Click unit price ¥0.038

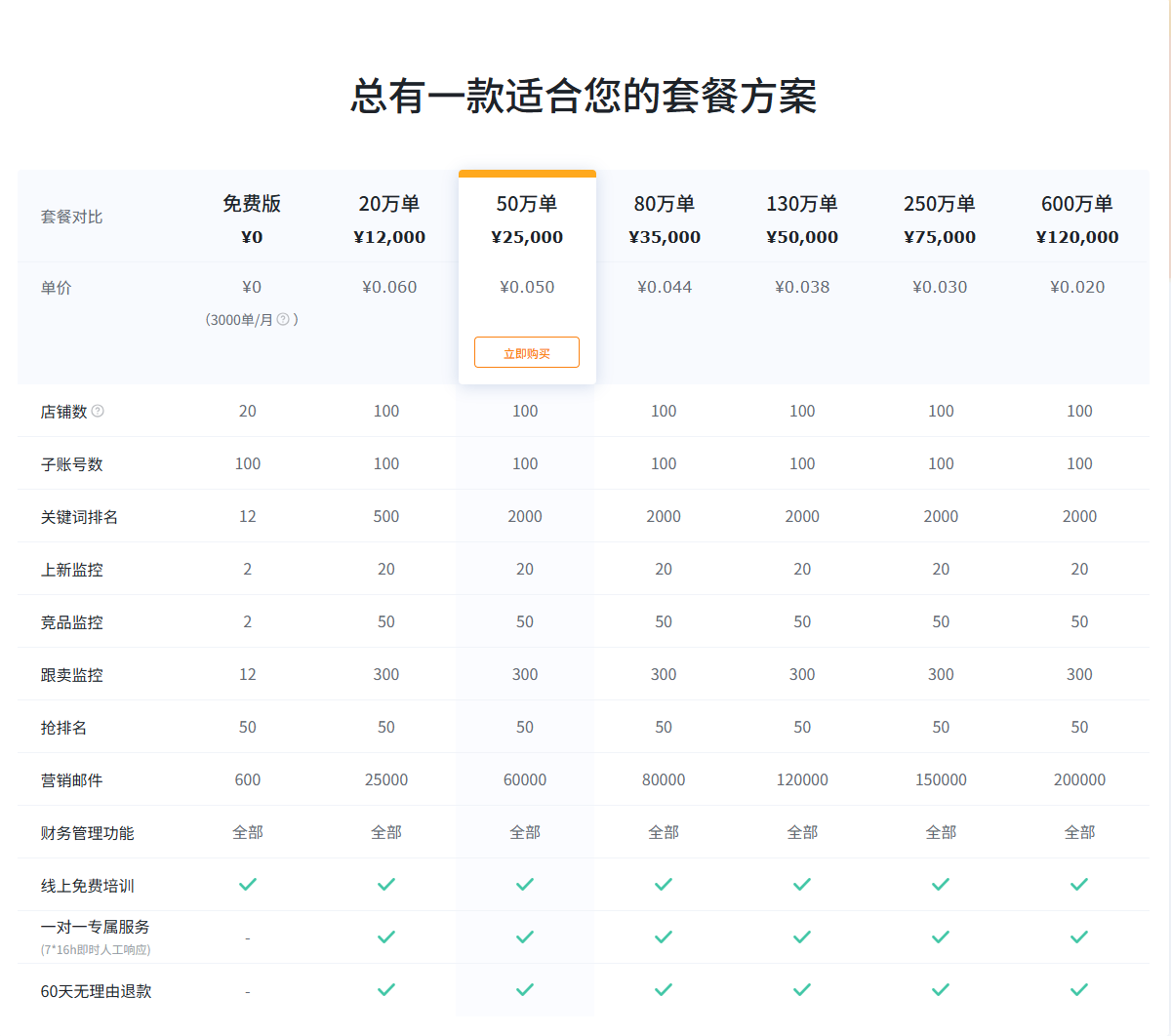802,287
